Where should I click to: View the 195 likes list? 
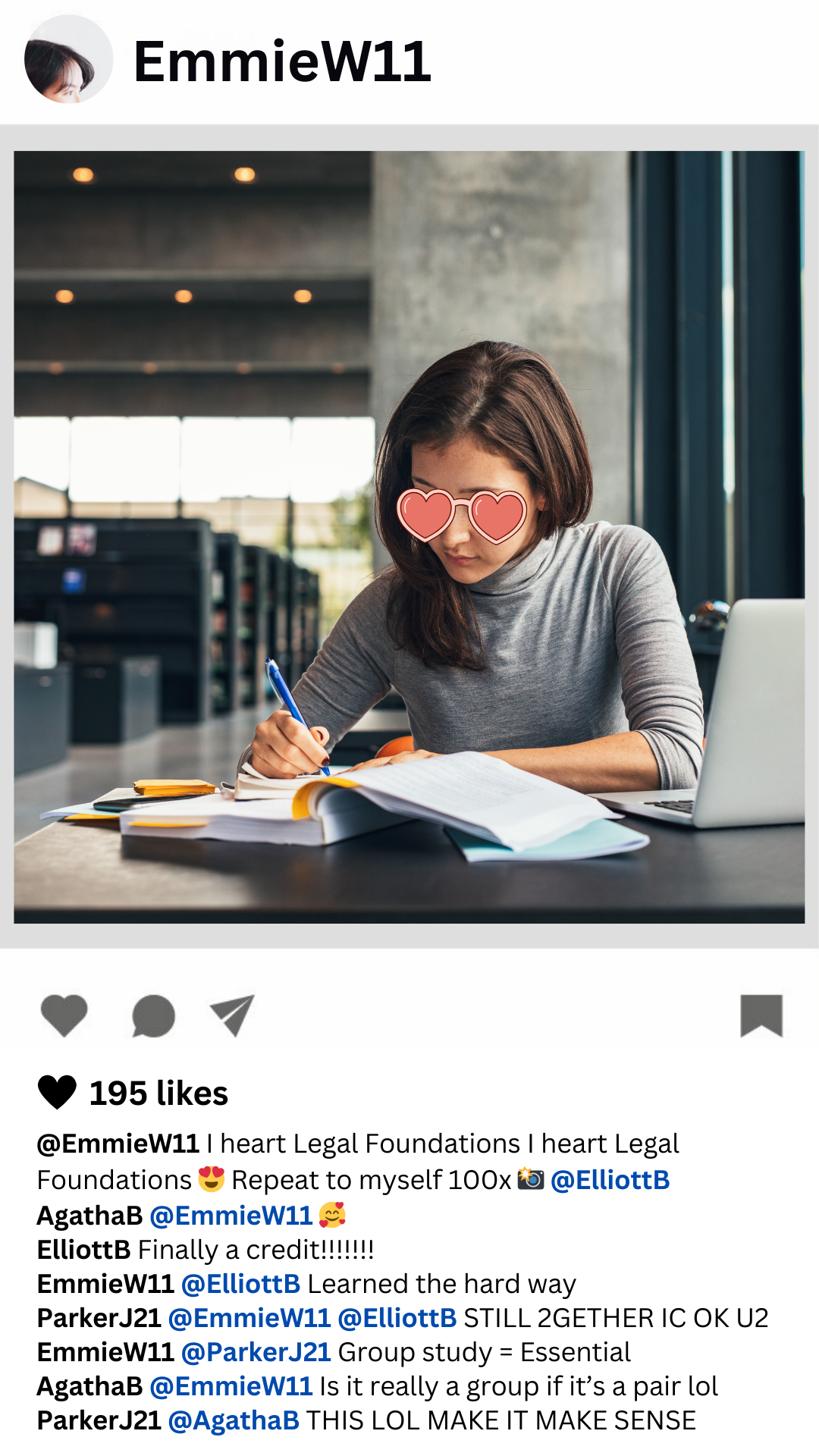pos(158,1094)
